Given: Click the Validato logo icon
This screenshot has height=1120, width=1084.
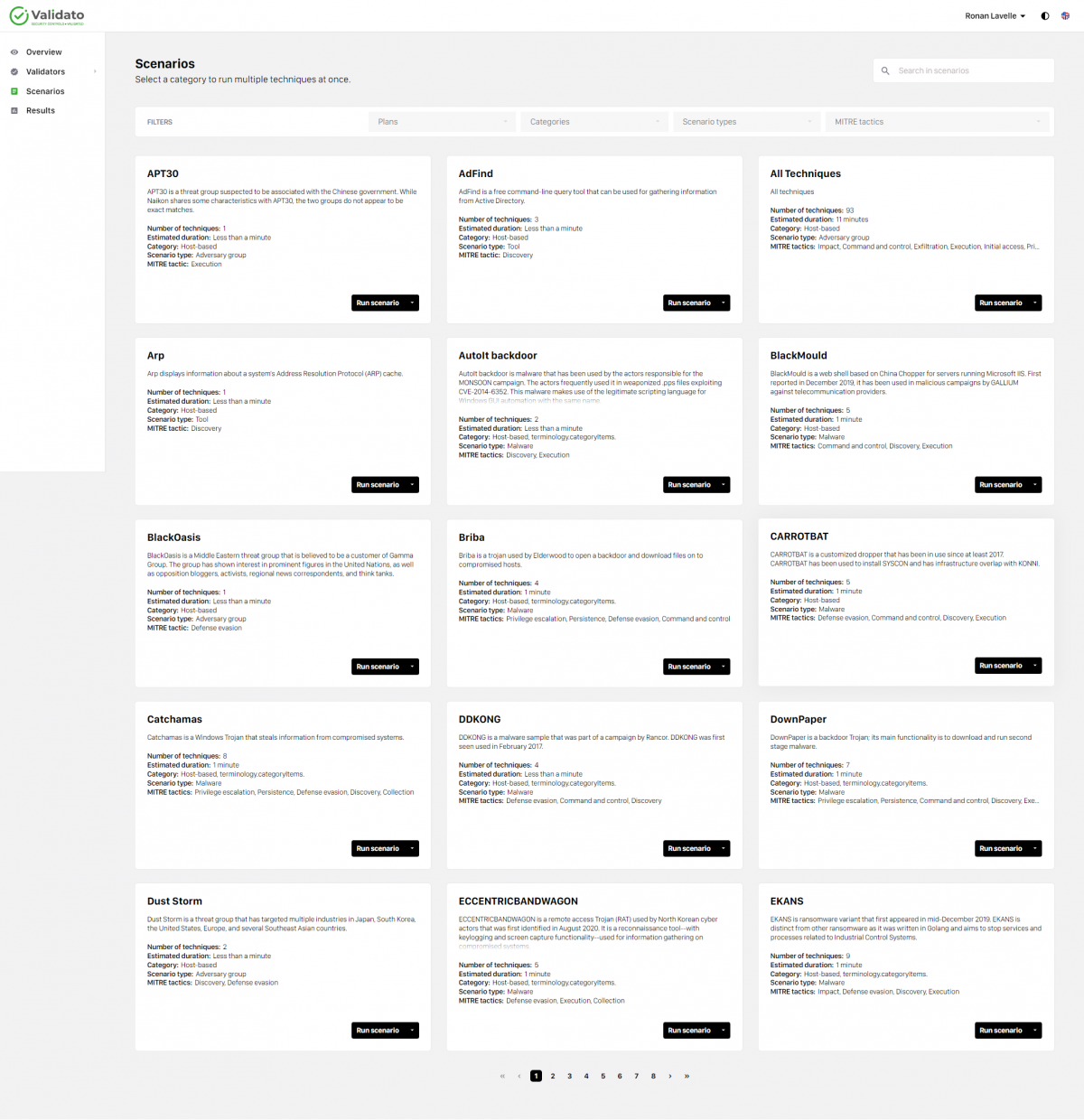Looking at the screenshot, I should (19, 16).
